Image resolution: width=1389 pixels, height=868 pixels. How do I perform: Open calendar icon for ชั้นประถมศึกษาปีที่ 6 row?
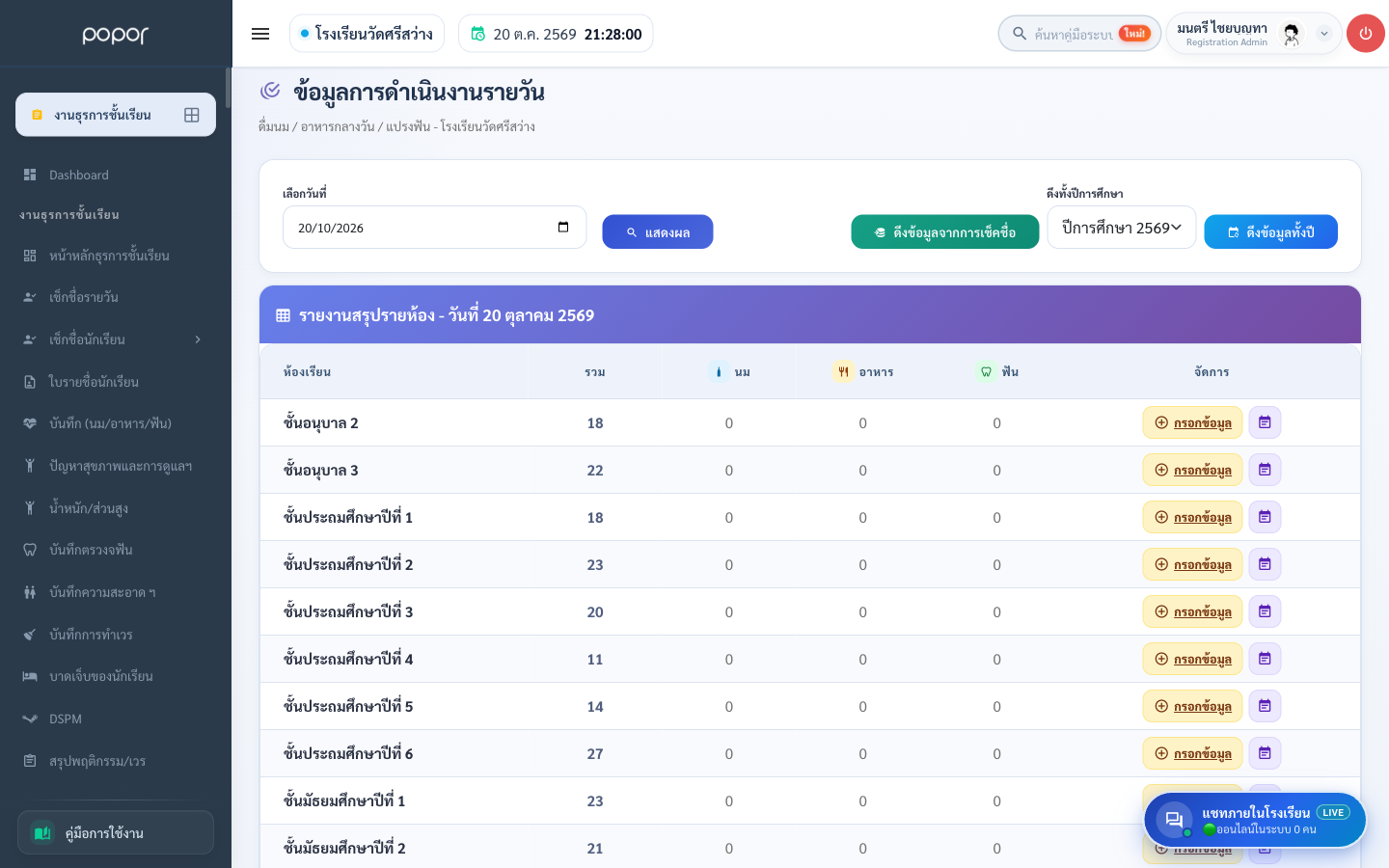pos(1265,753)
